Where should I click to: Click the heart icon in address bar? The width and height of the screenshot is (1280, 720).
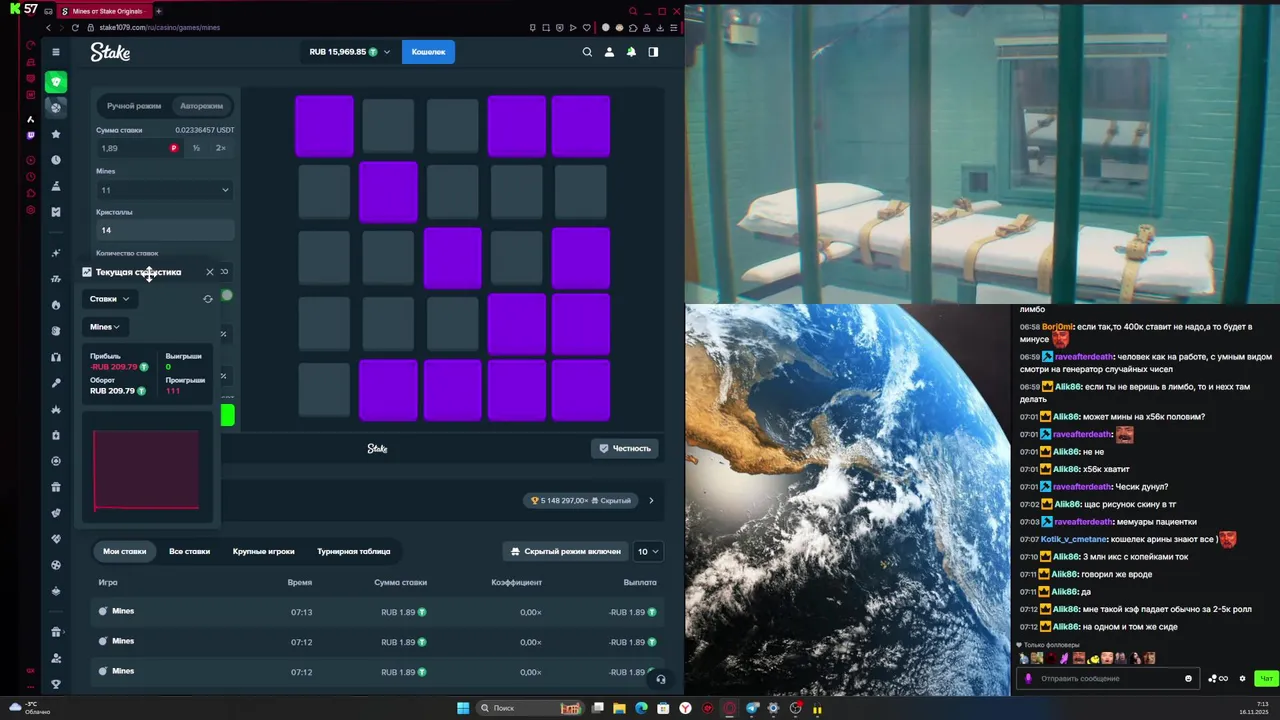[587, 27]
